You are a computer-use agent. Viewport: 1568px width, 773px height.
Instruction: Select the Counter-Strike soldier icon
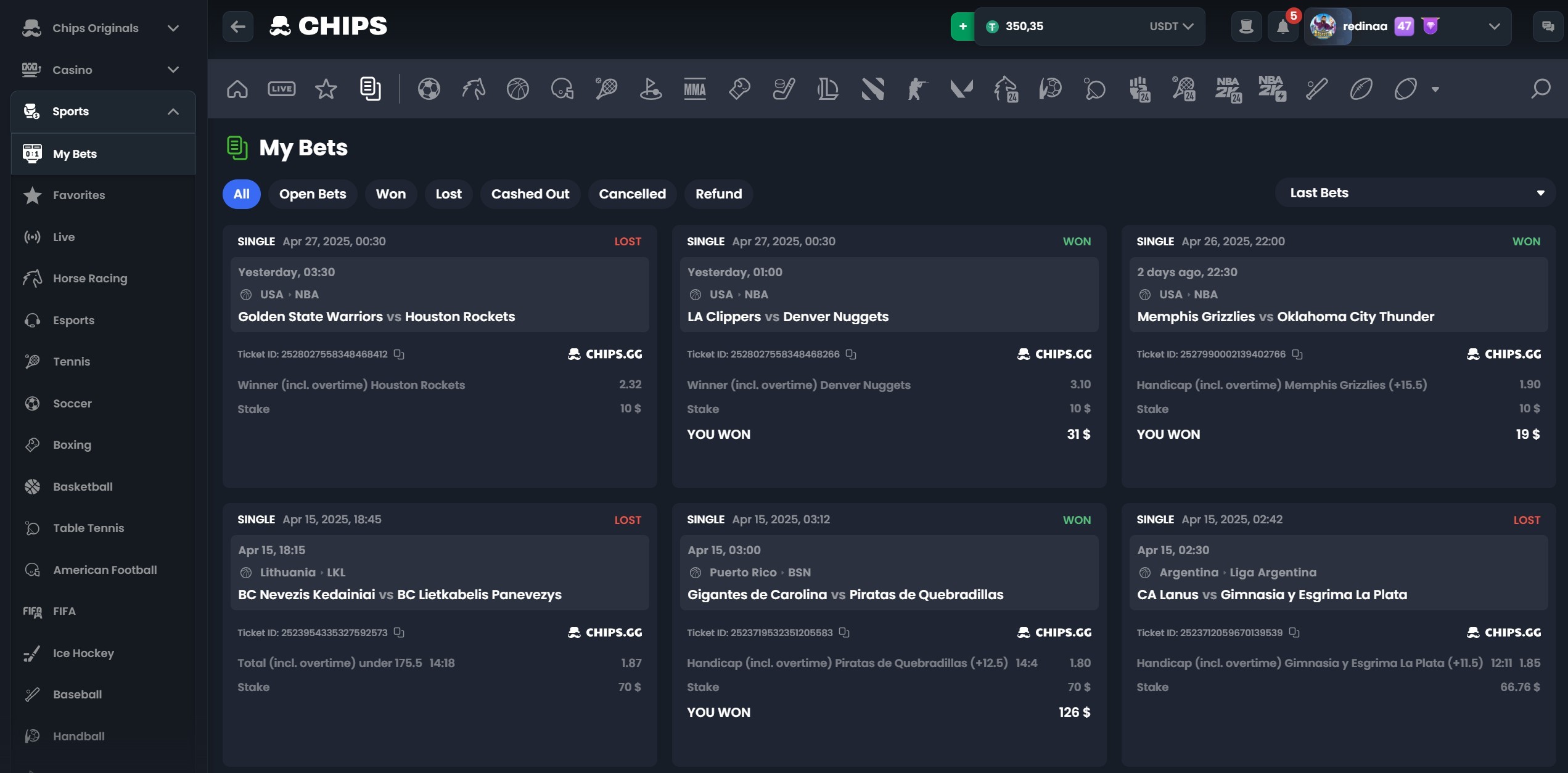[x=917, y=89]
